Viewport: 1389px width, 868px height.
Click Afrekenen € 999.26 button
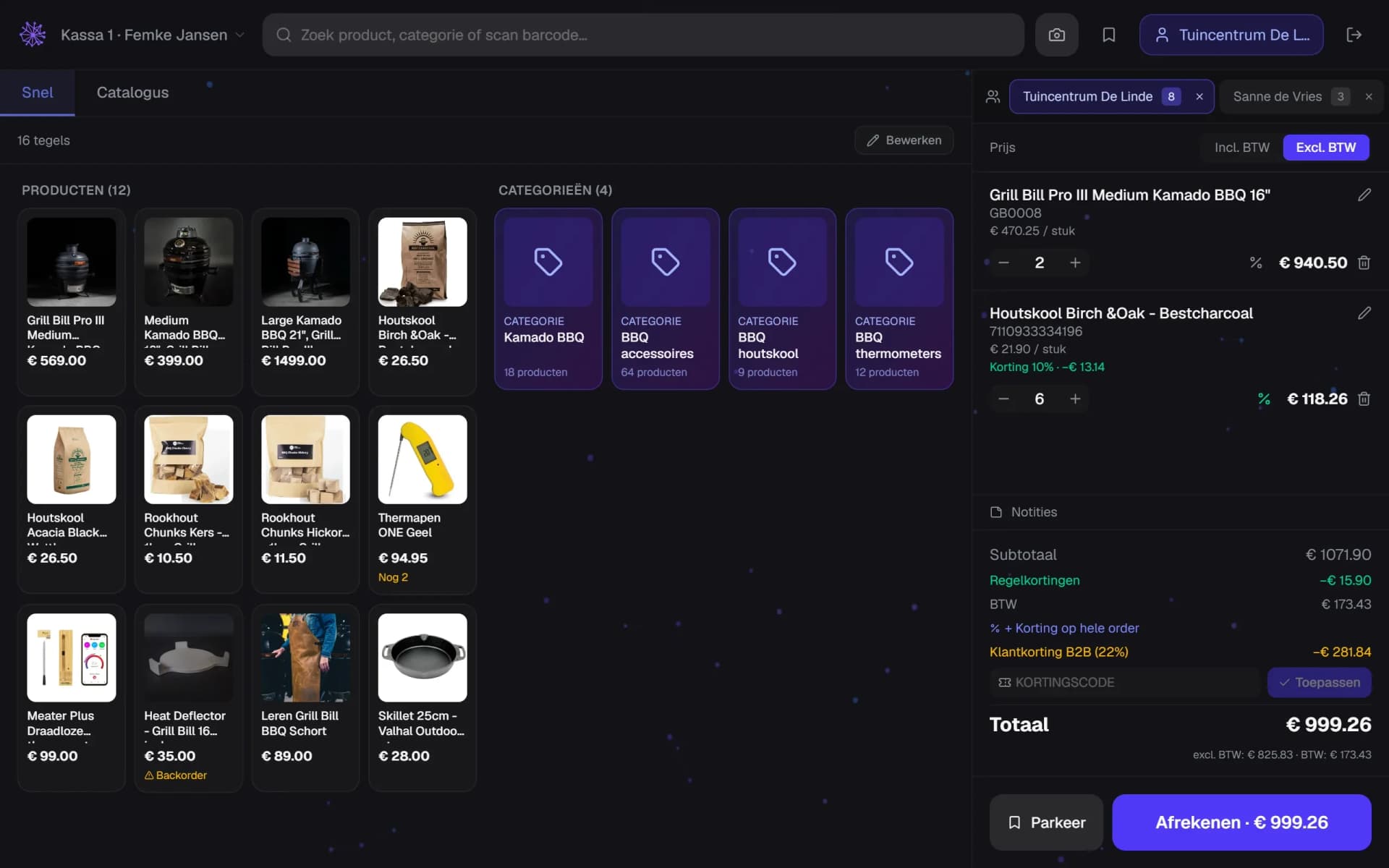pyautogui.click(x=1241, y=822)
